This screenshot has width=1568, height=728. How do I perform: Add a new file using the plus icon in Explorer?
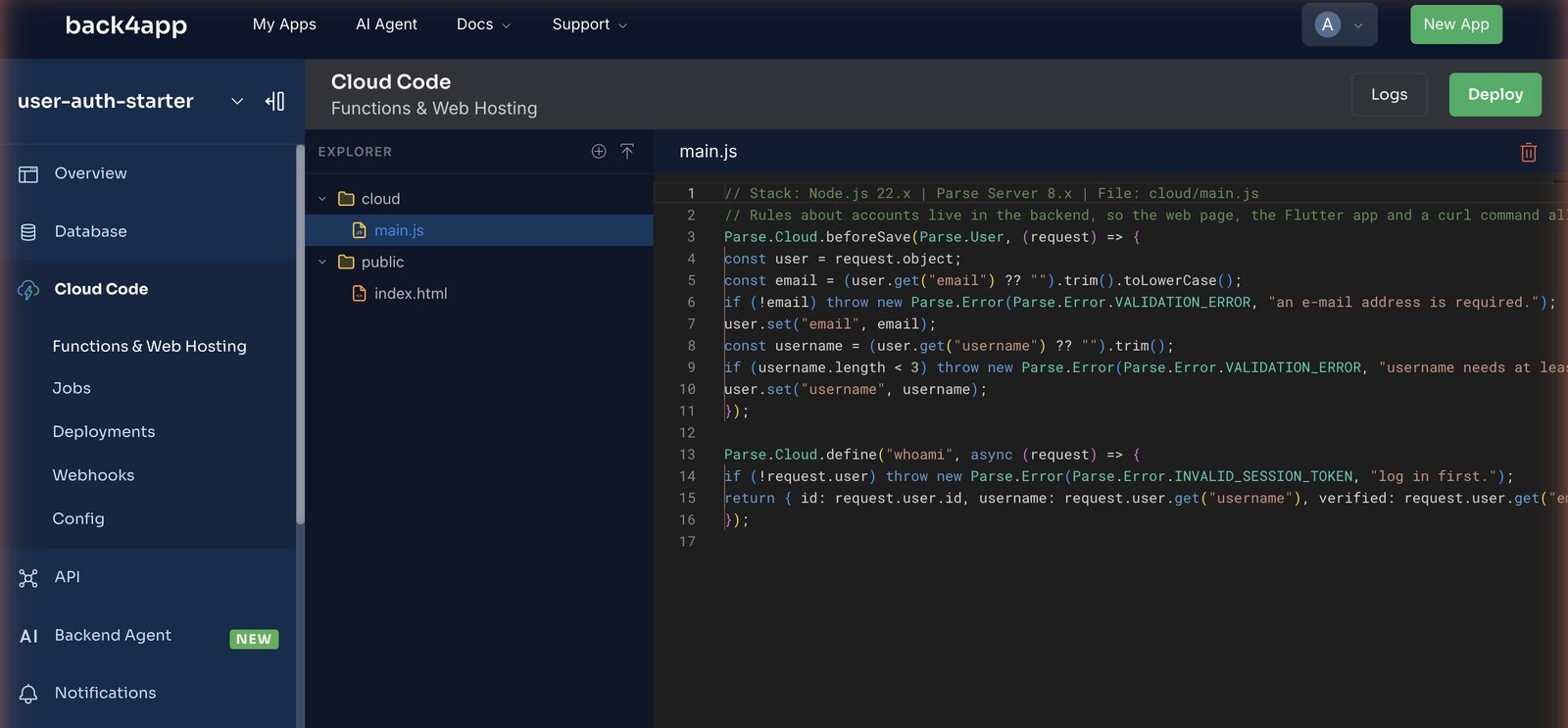pyautogui.click(x=599, y=151)
